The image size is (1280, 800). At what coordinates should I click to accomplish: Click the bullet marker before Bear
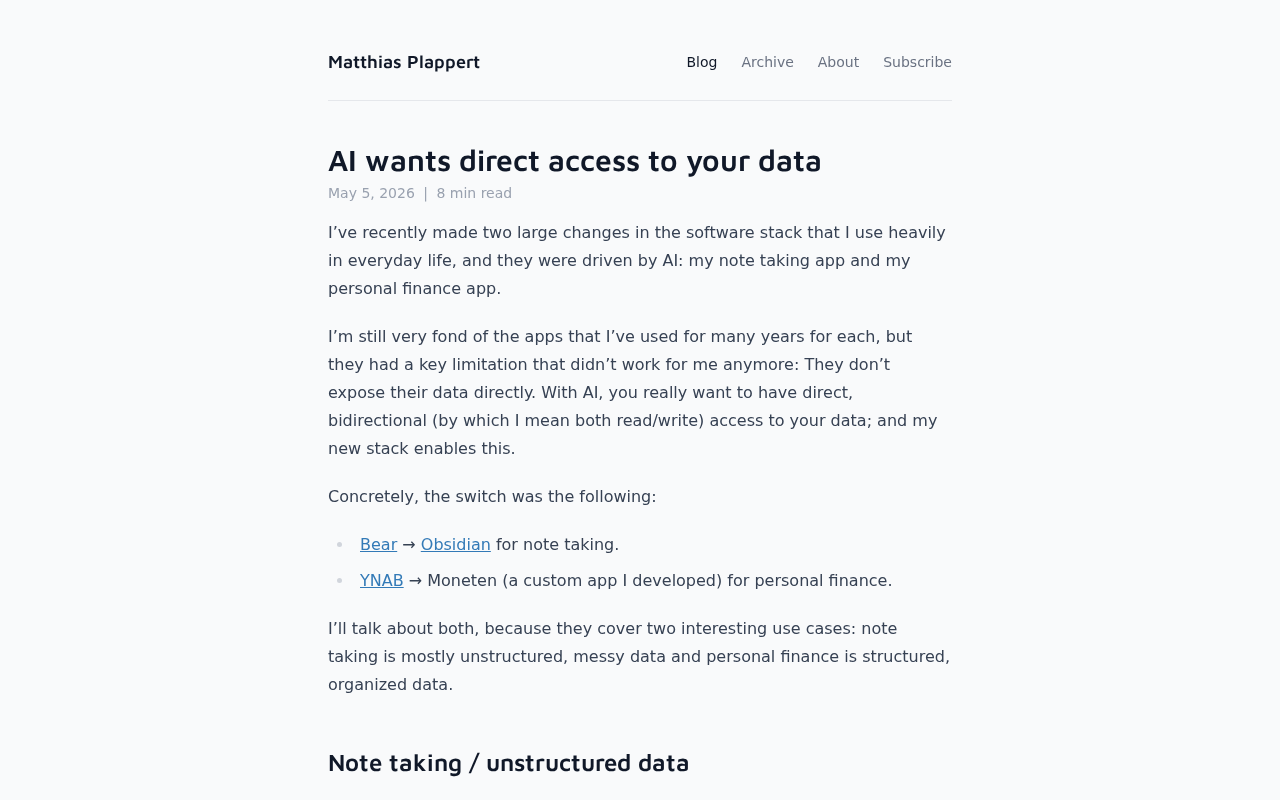(340, 545)
